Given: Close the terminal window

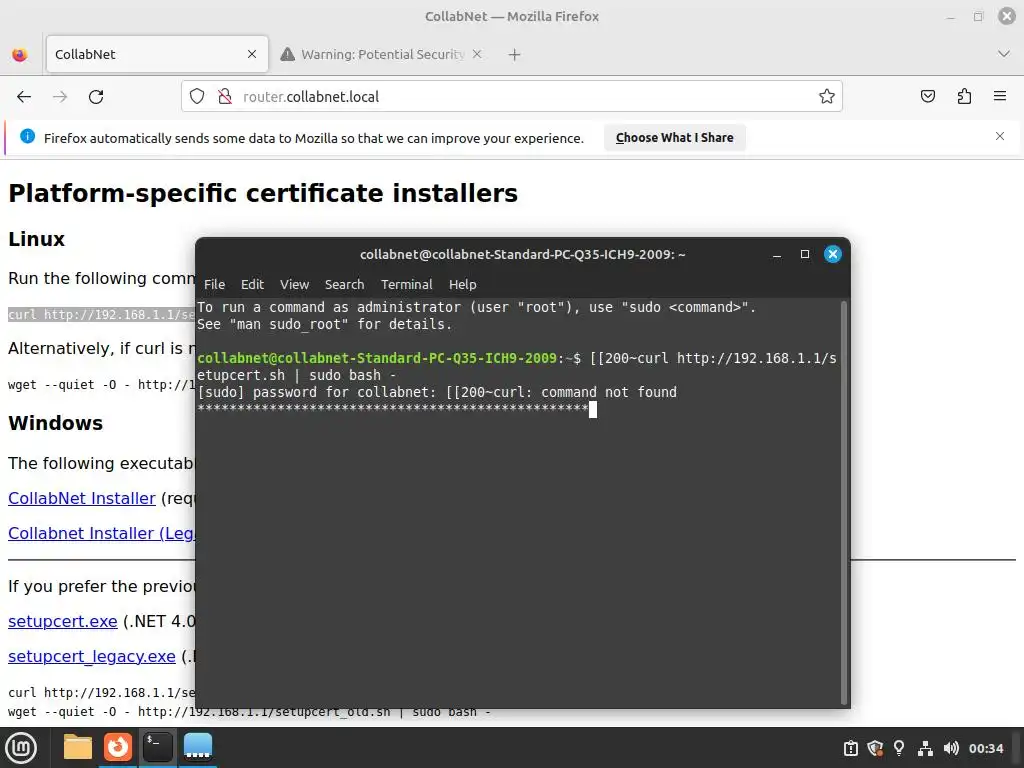Looking at the screenshot, I should tap(833, 254).
